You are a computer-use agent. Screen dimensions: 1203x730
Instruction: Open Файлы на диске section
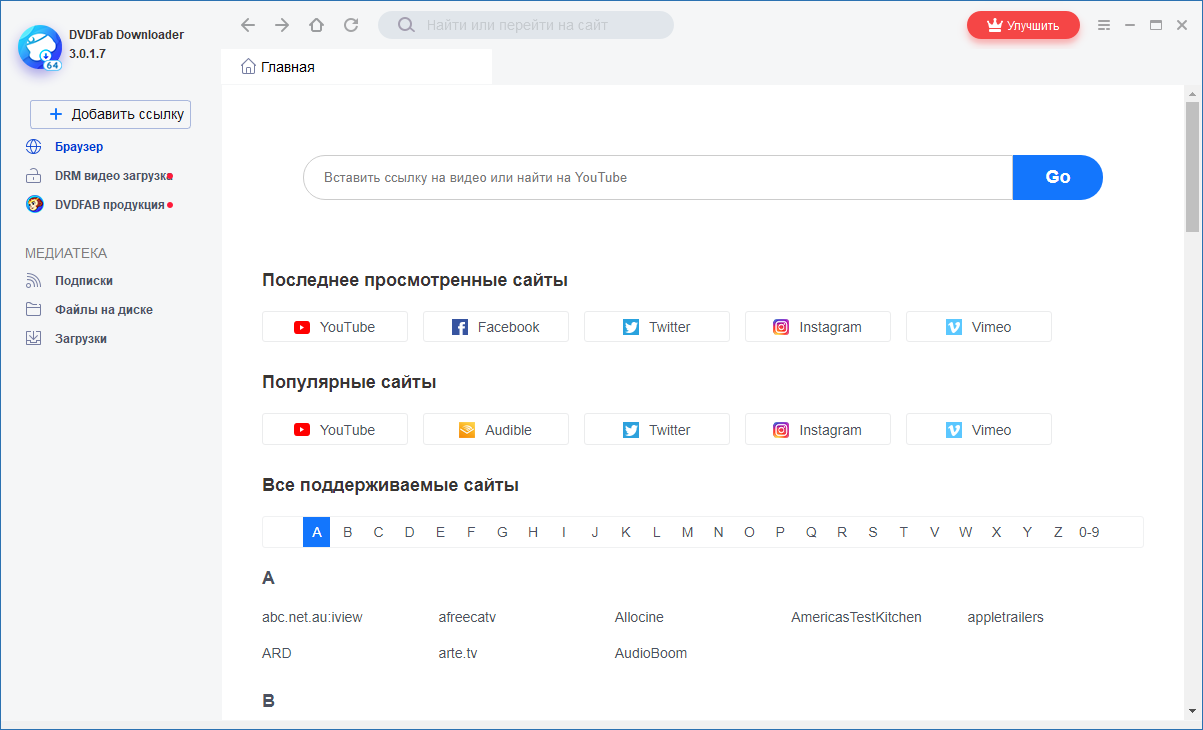[104, 310]
